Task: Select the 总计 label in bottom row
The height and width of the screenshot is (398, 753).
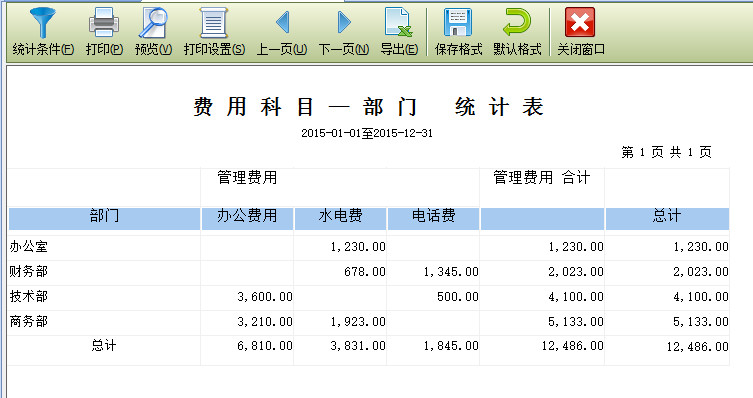Action: 104,346
